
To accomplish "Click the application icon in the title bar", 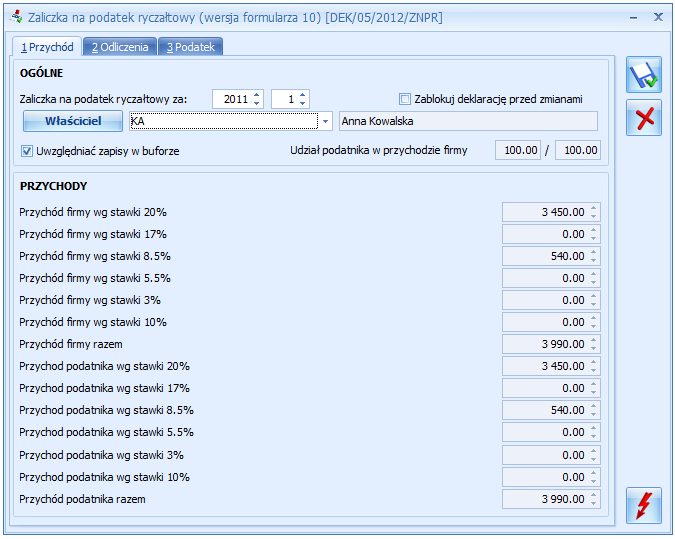I will point(17,17).
